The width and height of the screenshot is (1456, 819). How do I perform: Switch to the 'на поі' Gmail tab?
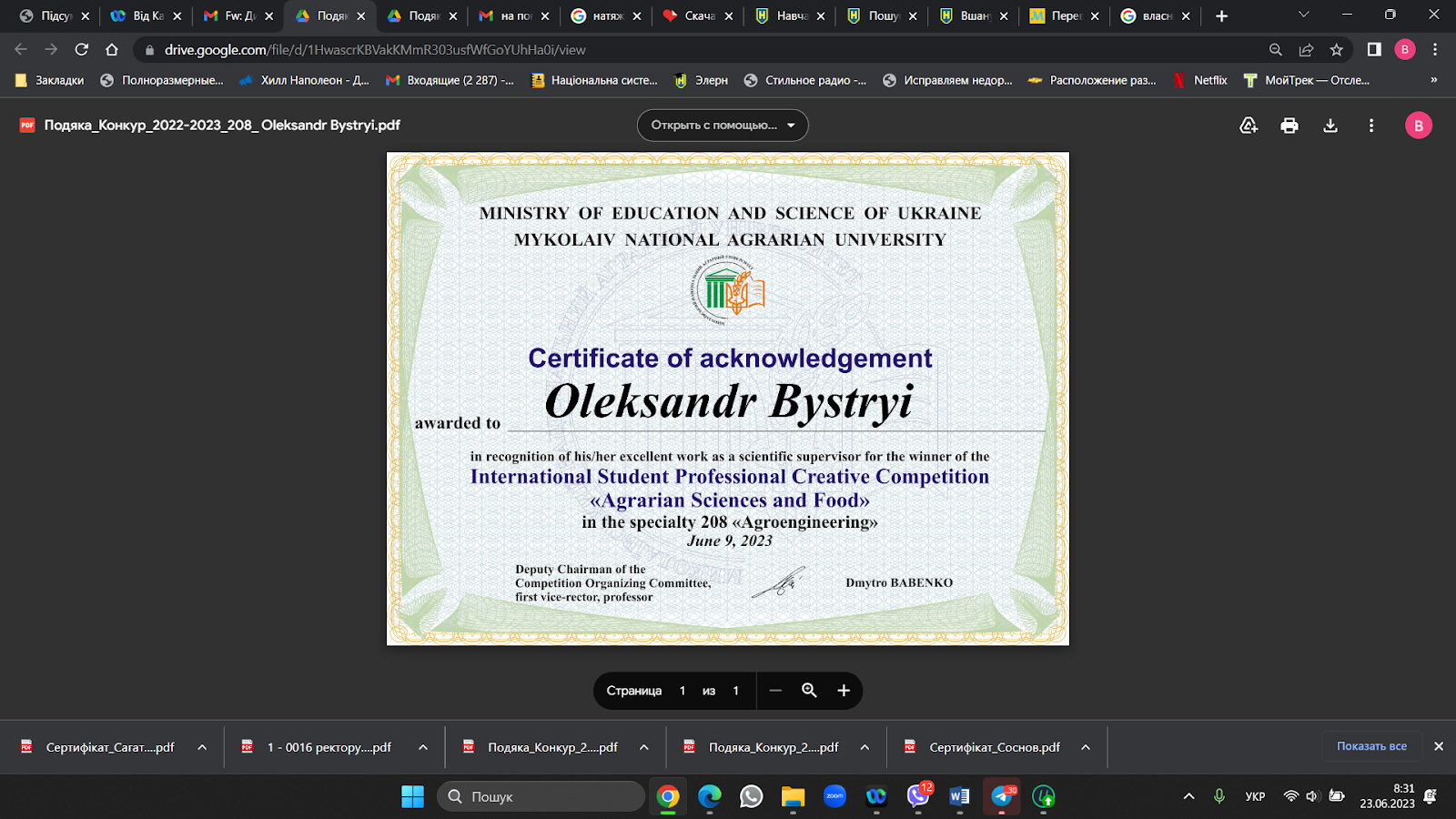(513, 15)
